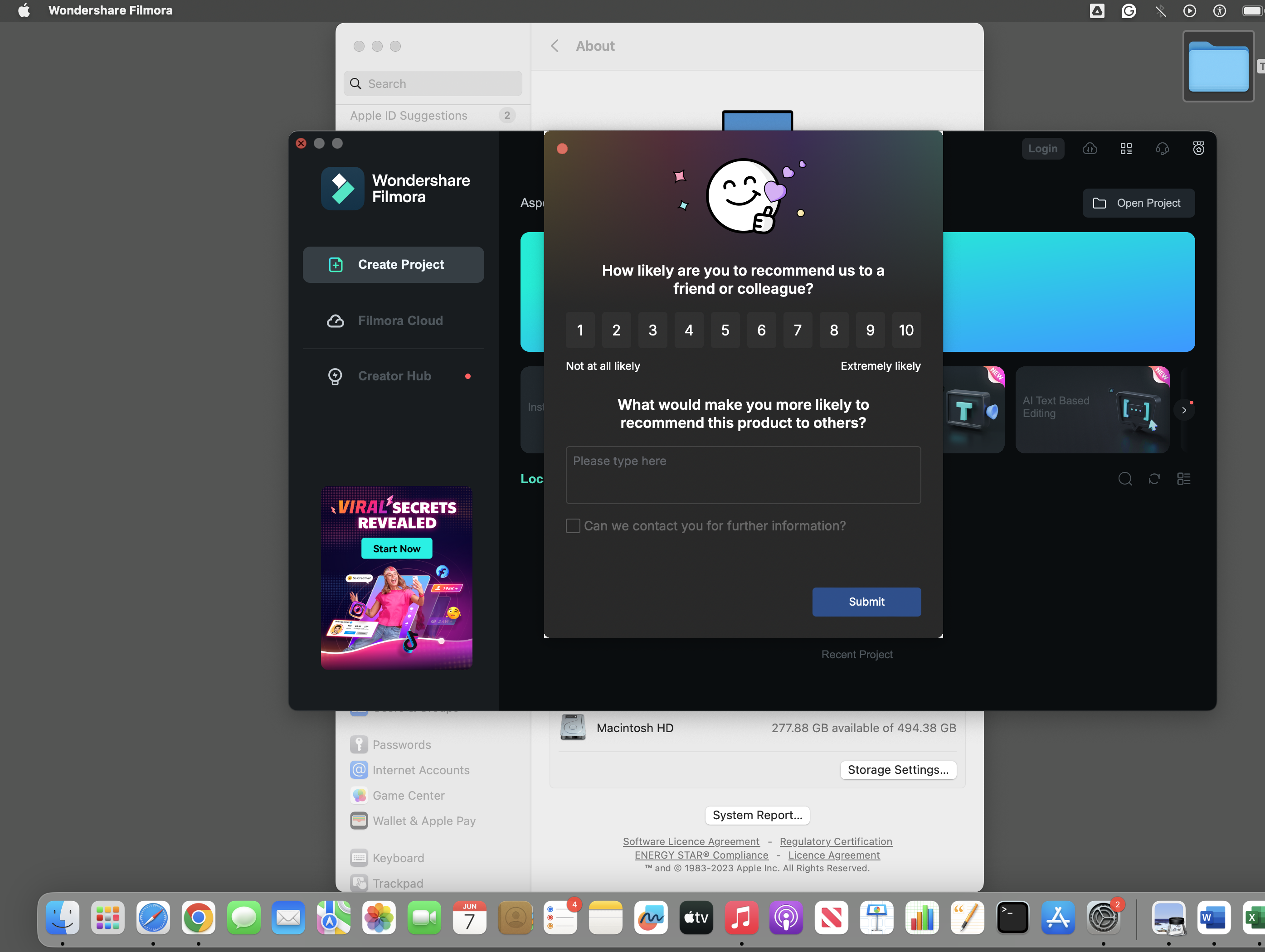Click Search field in System Settings
1265x952 pixels.
point(433,83)
